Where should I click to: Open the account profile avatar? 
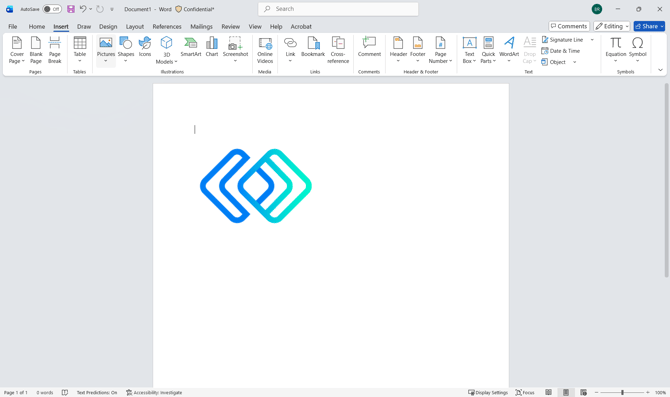(x=597, y=9)
